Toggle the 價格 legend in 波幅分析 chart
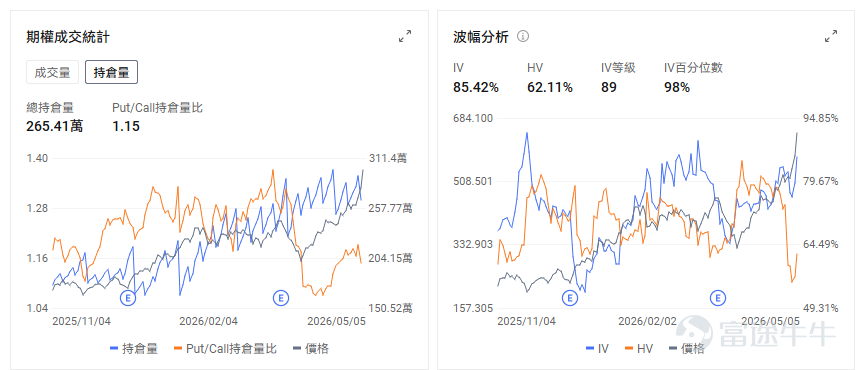 [x=686, y=348]
